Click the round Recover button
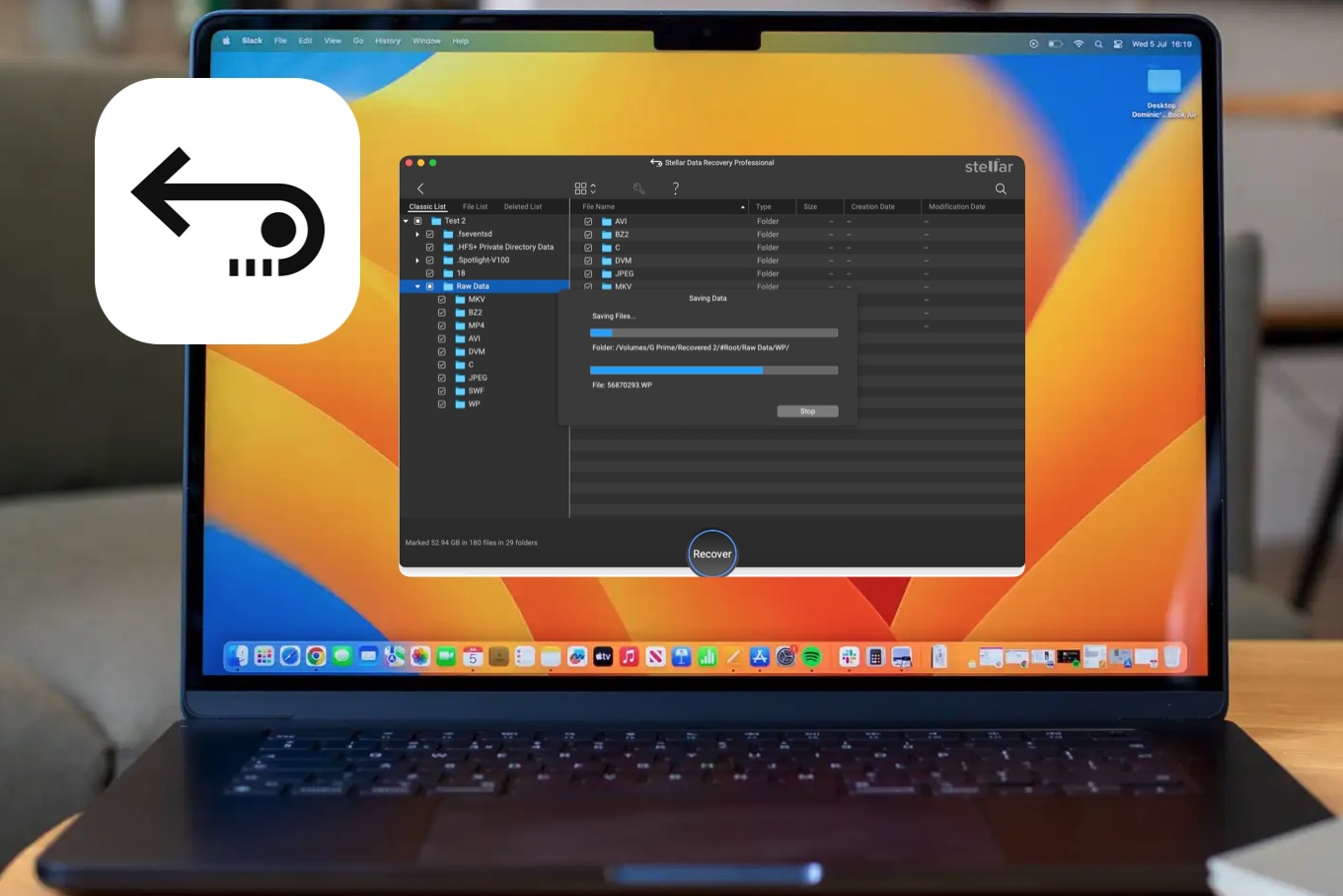 [711, 554]
